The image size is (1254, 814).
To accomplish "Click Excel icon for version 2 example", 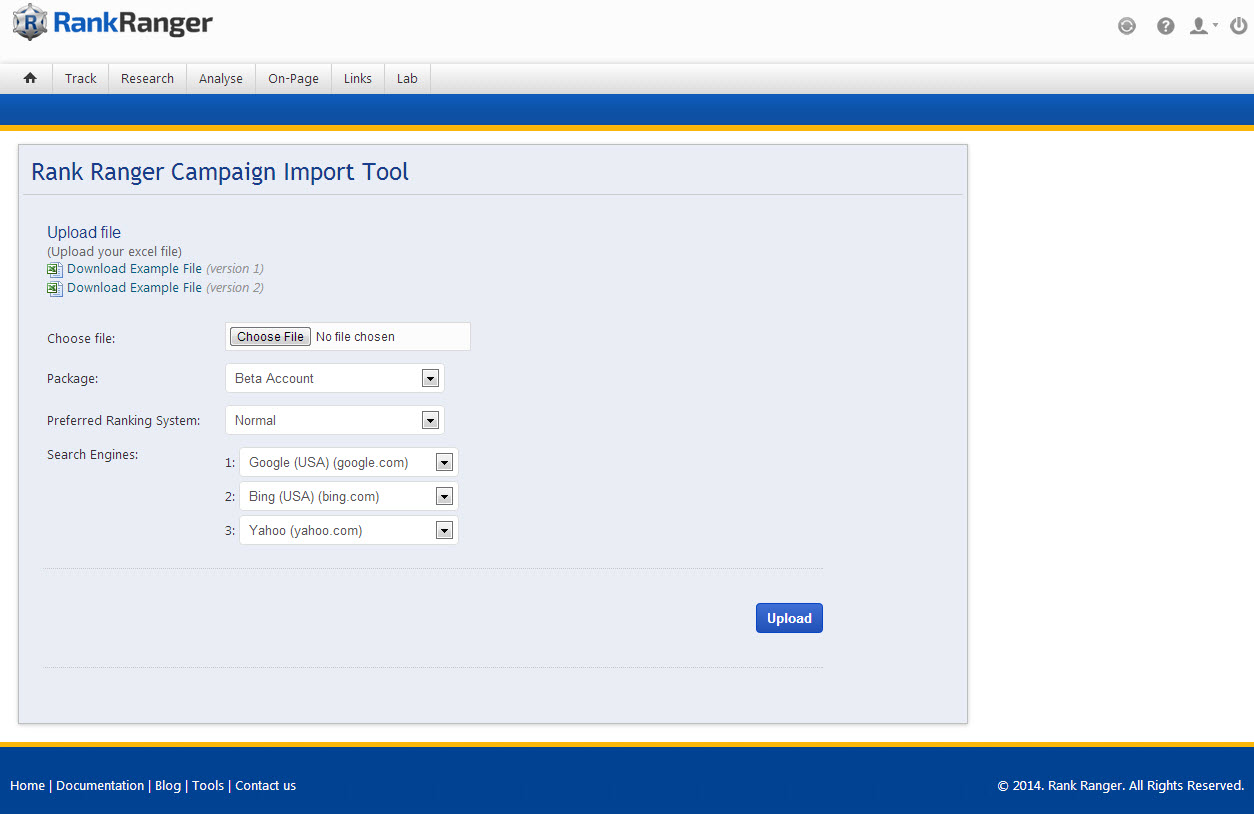I will (55, 289).
